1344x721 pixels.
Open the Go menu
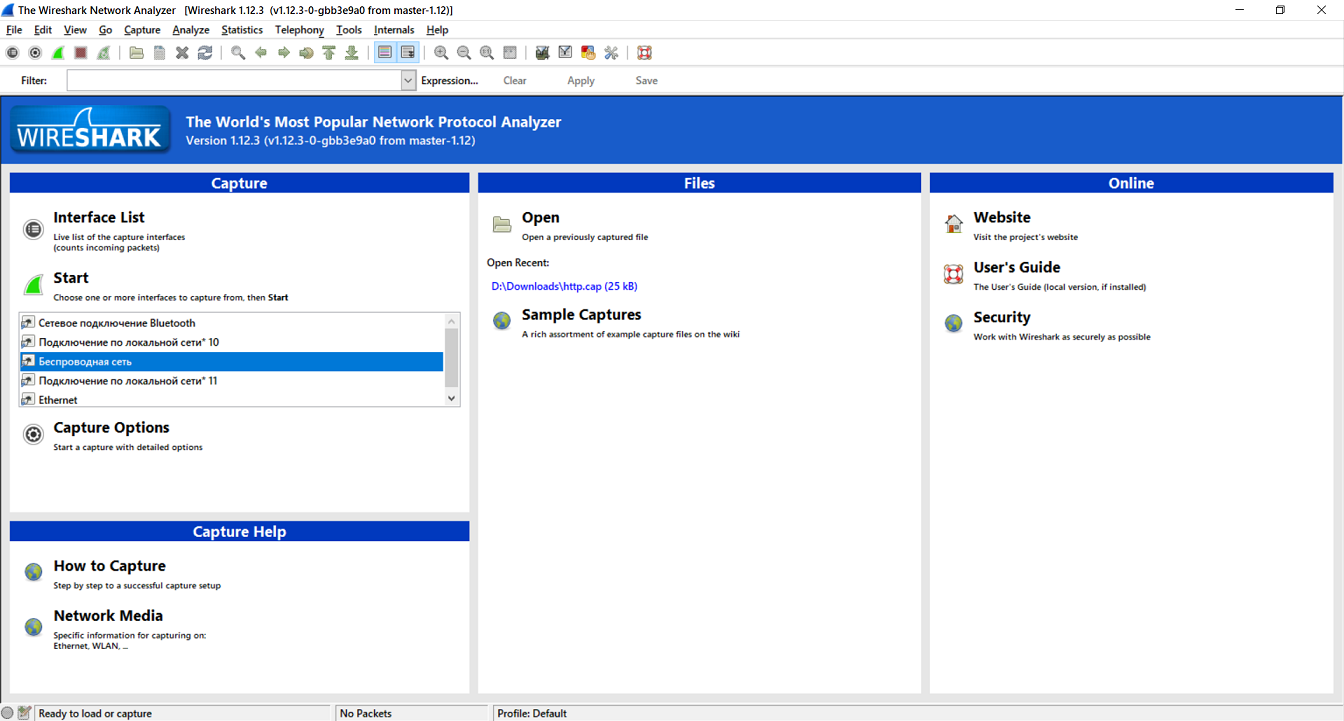pos(106,30)
